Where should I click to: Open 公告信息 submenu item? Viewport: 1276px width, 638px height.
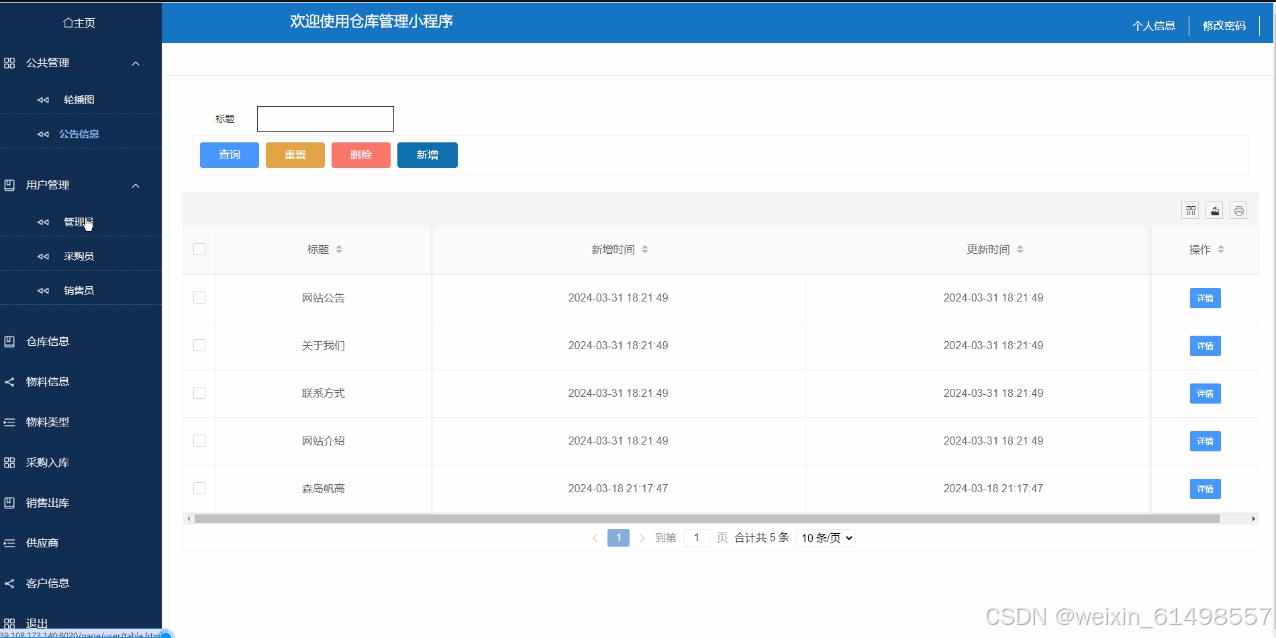point(79,134)
